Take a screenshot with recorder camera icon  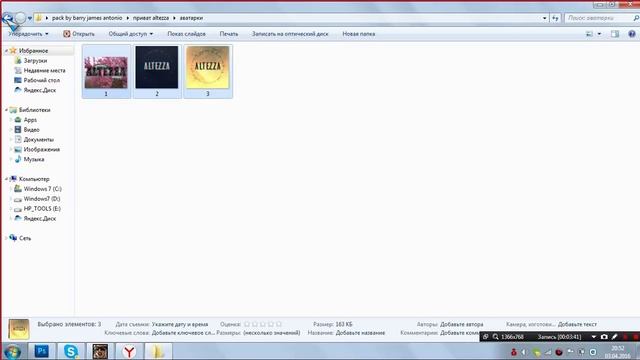pos(604,337)
